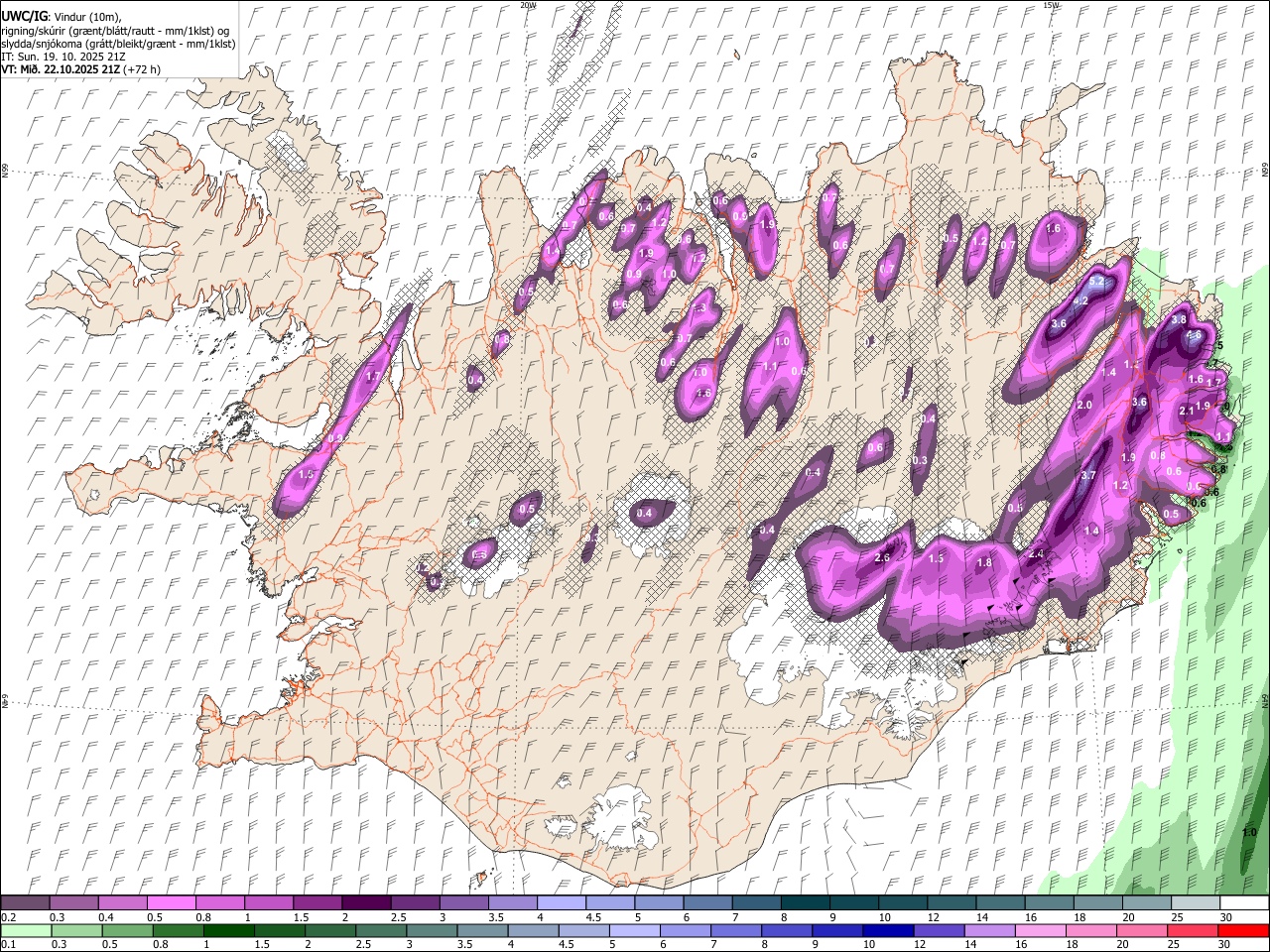The image size is (1270, 952).
Task: Click the '12' label under the rain scale
Action: (921, 944)
